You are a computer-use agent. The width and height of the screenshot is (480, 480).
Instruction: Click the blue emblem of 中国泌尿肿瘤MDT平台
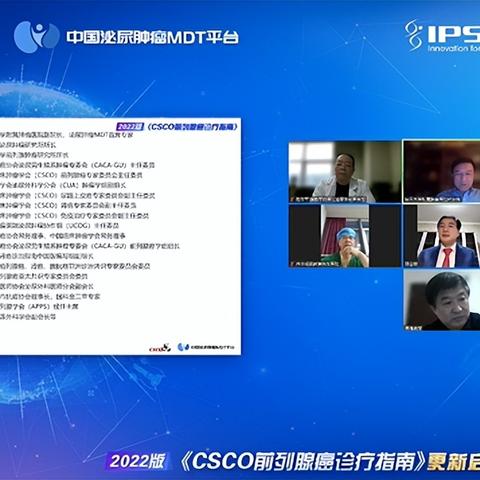coord(37,37)
